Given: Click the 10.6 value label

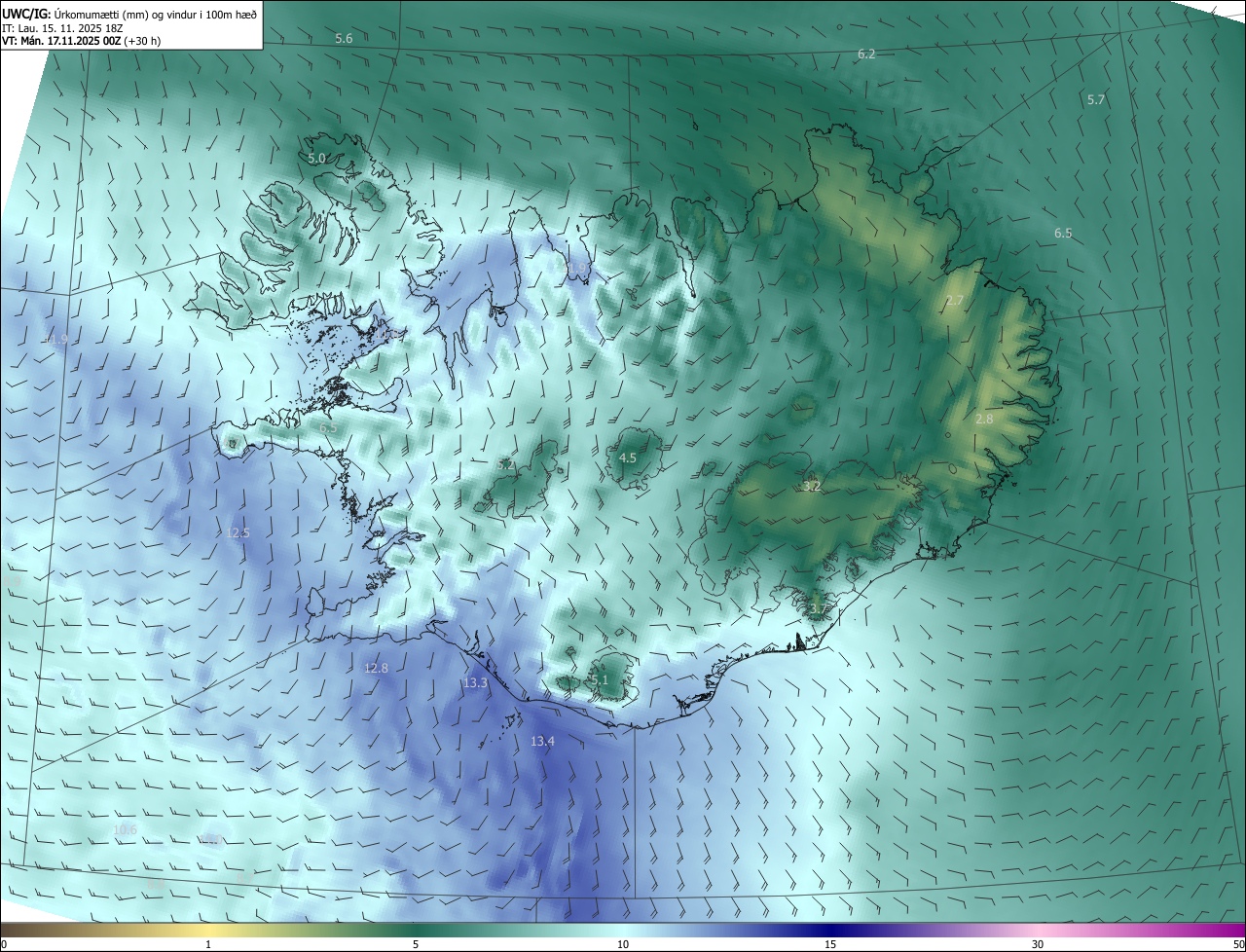Looking at the screenshot, I should click(x=125, y=830).
